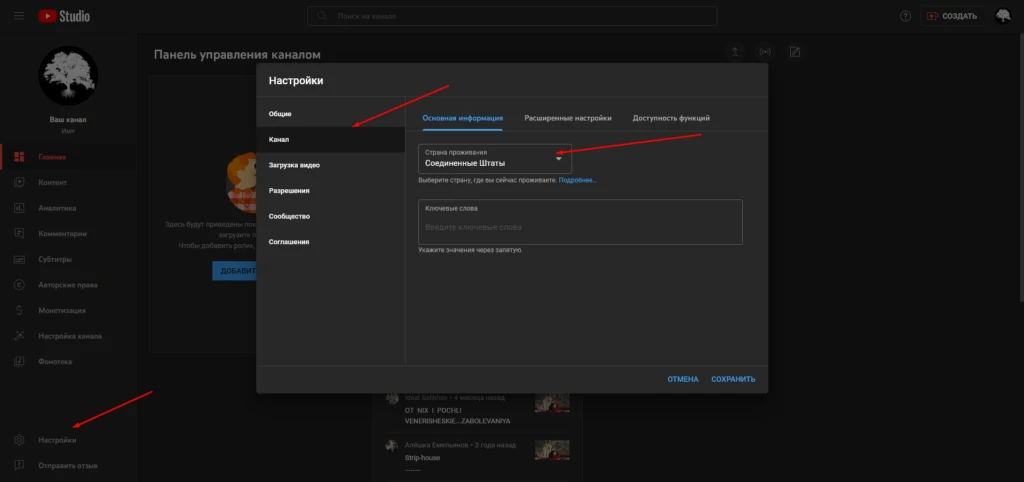Click the account avatar in top bar
The height and width of the screenshot is (482, 1024).
pos(1002,16)
